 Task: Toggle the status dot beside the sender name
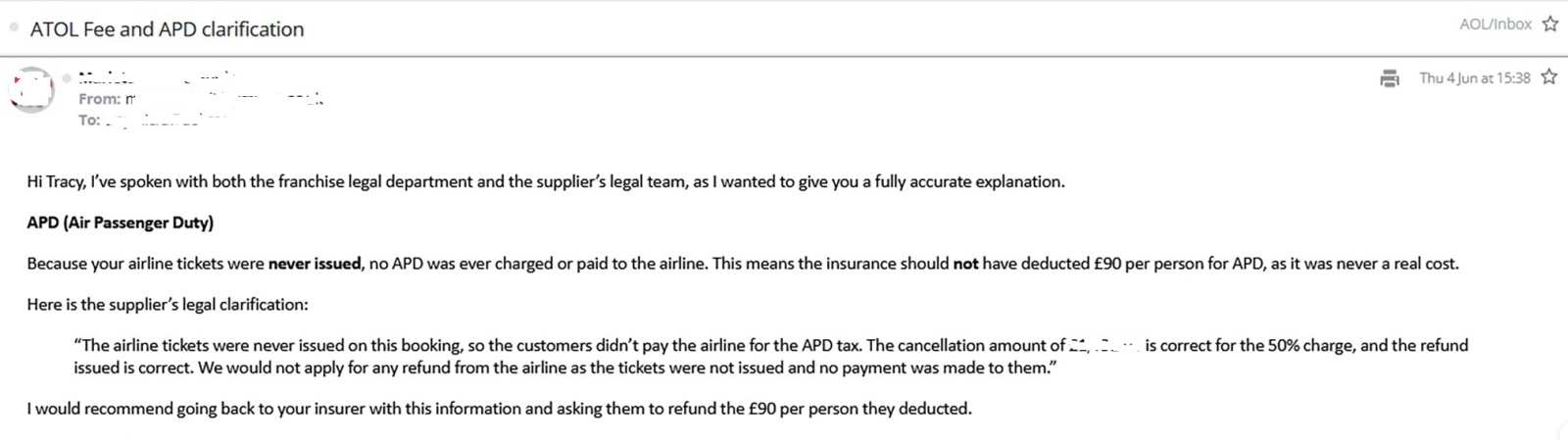click(67, 77)
